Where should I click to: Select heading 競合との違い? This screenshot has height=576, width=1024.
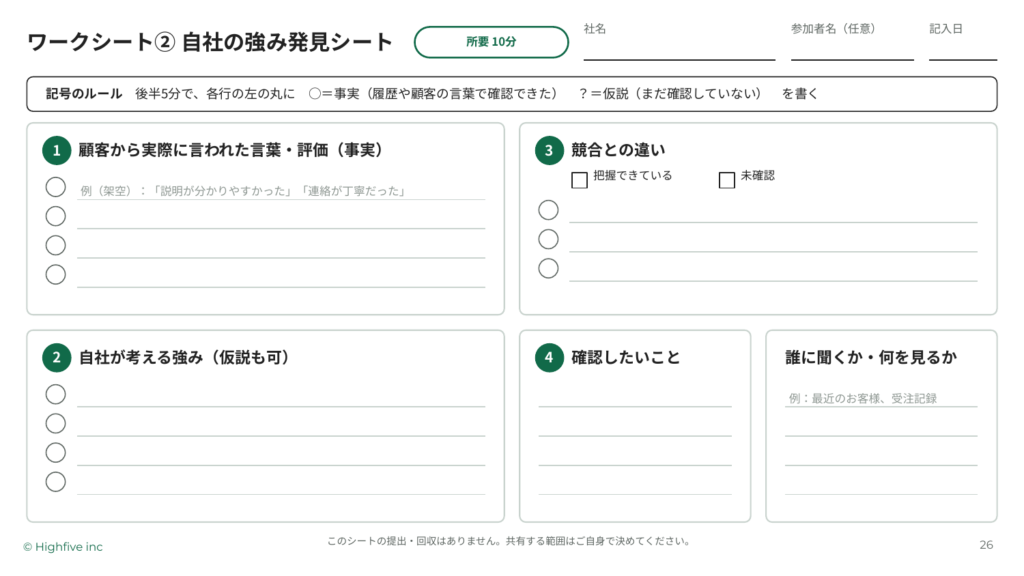[x=618, y=150]
